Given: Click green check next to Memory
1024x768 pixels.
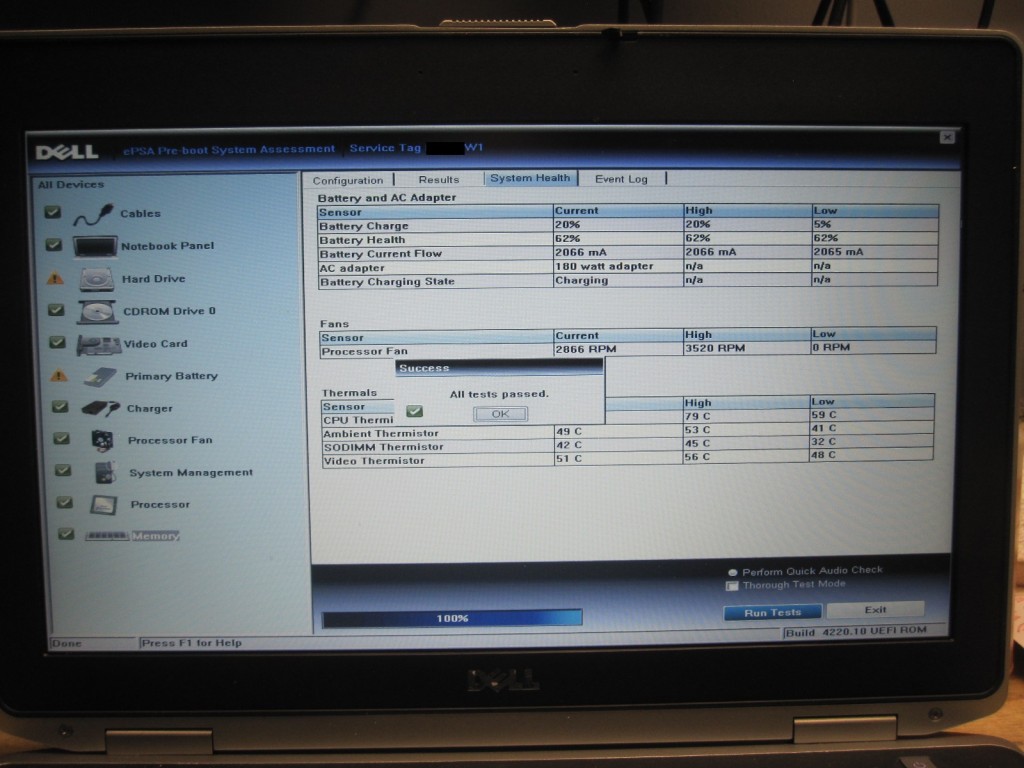Looking at the screenshot, I should pos(65,534).
